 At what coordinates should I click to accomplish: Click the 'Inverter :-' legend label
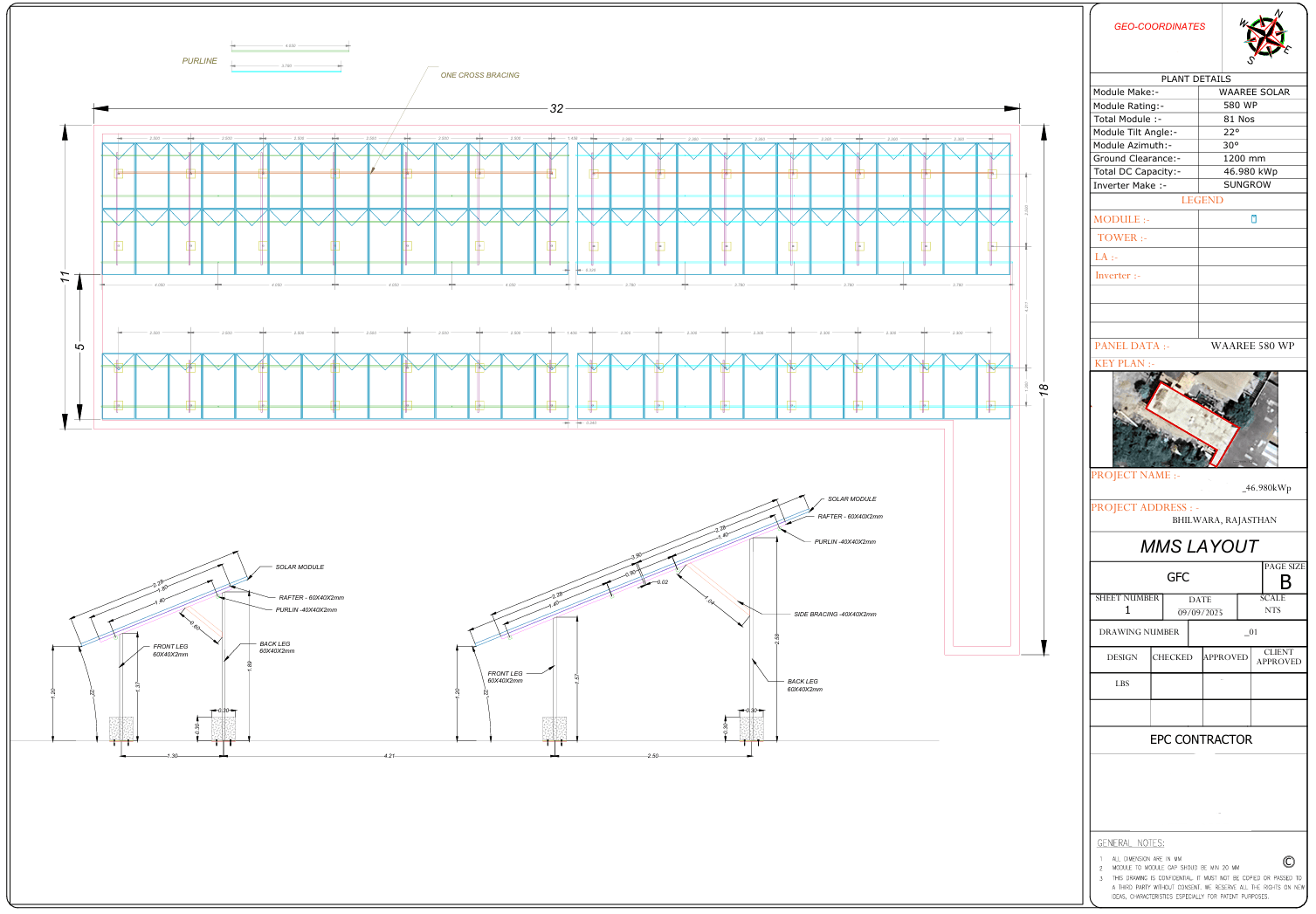[x=1118, y=275]
